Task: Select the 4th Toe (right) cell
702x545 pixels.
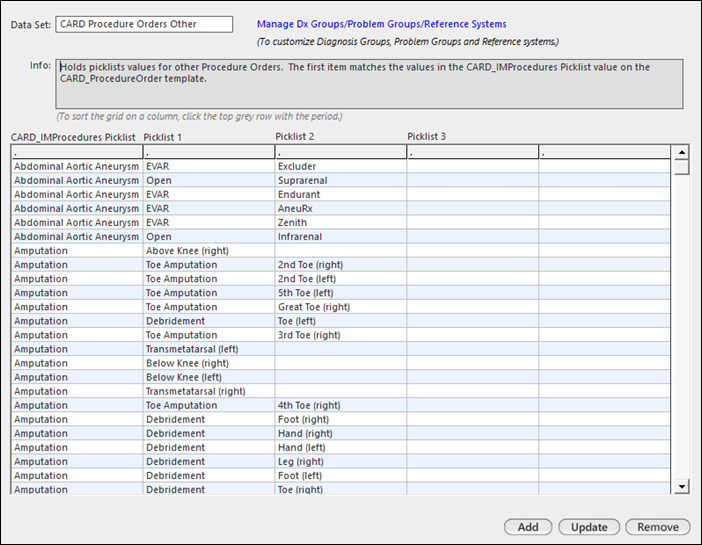Action: (341, 405)
